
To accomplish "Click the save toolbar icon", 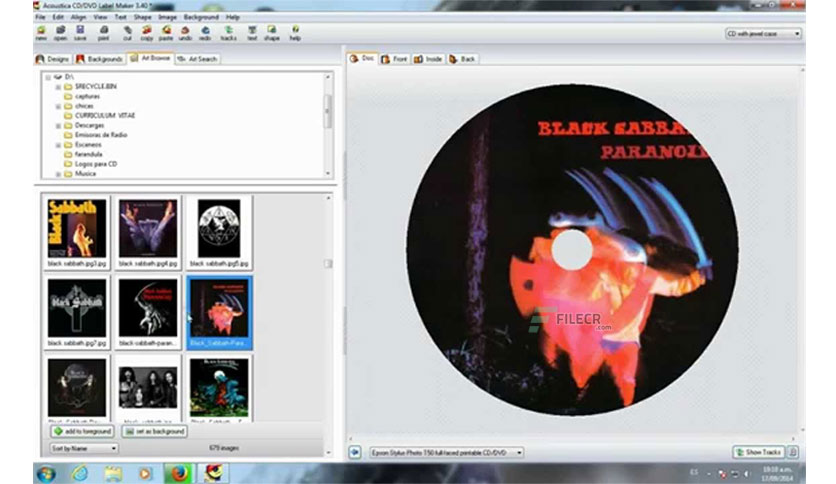I will click(x=80, y=33).
